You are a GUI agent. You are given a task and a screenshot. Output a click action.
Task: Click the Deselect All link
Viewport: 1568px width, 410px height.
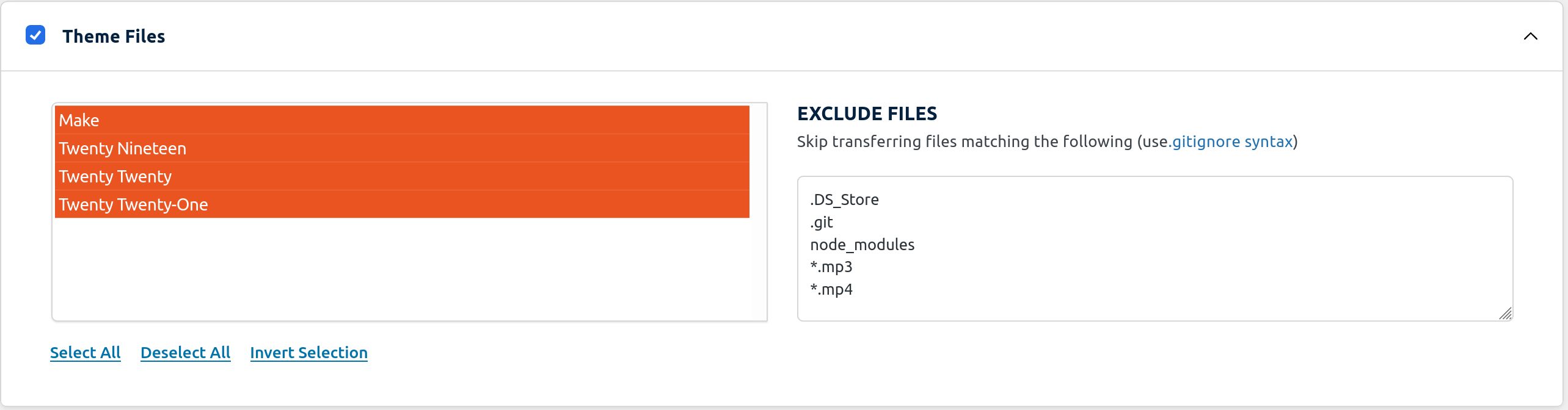(x=185, y=353)
